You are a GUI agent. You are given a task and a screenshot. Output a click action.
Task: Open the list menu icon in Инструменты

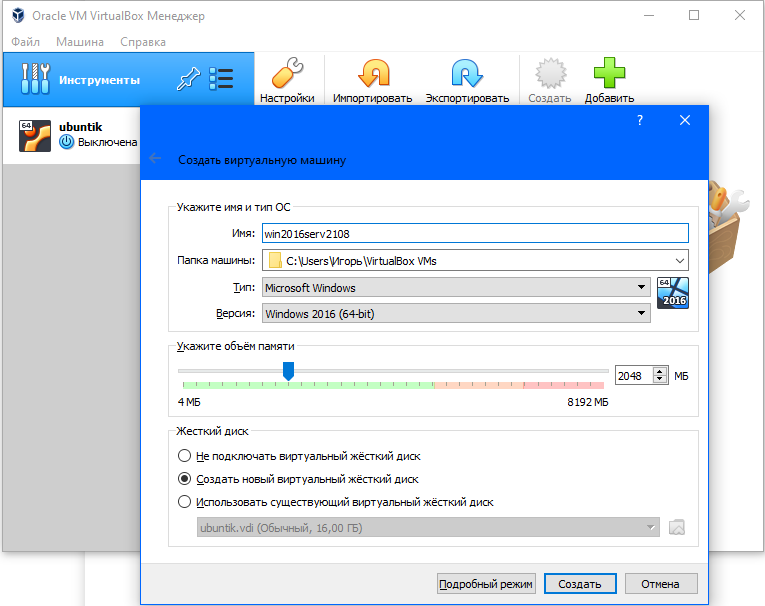coord(221,79)
